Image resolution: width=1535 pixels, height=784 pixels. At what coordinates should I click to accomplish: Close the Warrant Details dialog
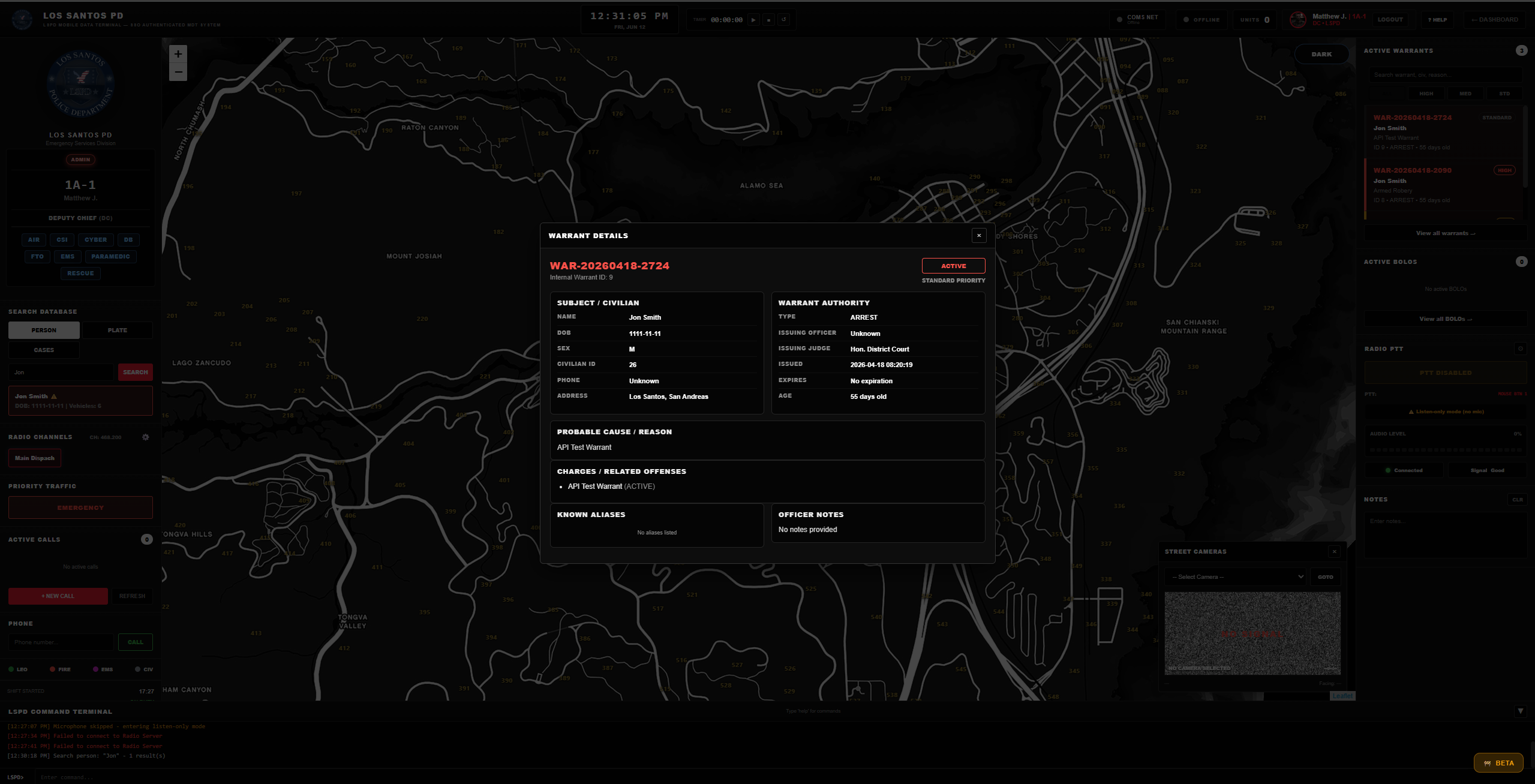pos(979,236)
